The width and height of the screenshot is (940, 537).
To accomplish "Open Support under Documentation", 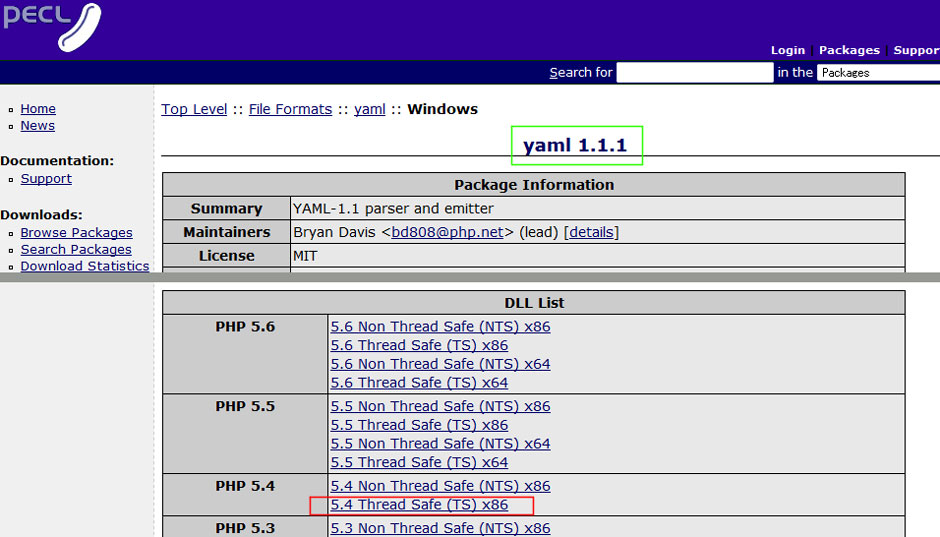I will [x=46, y=179].
